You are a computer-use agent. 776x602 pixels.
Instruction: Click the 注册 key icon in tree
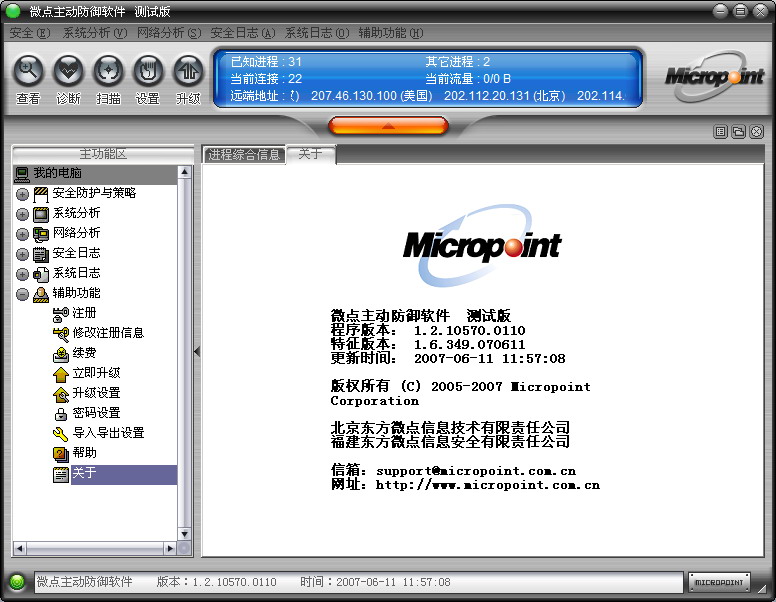pos(60,313)
